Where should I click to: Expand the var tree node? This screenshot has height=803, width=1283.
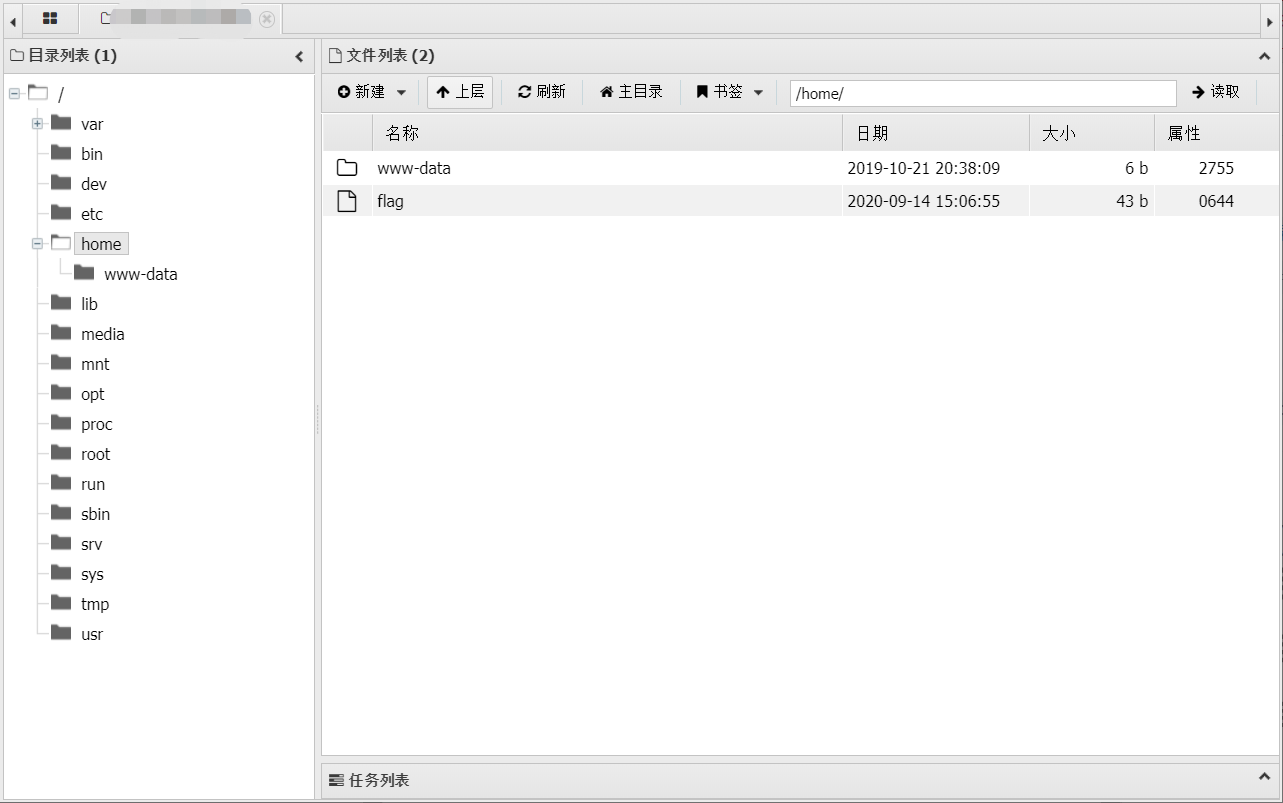point(37,123)
